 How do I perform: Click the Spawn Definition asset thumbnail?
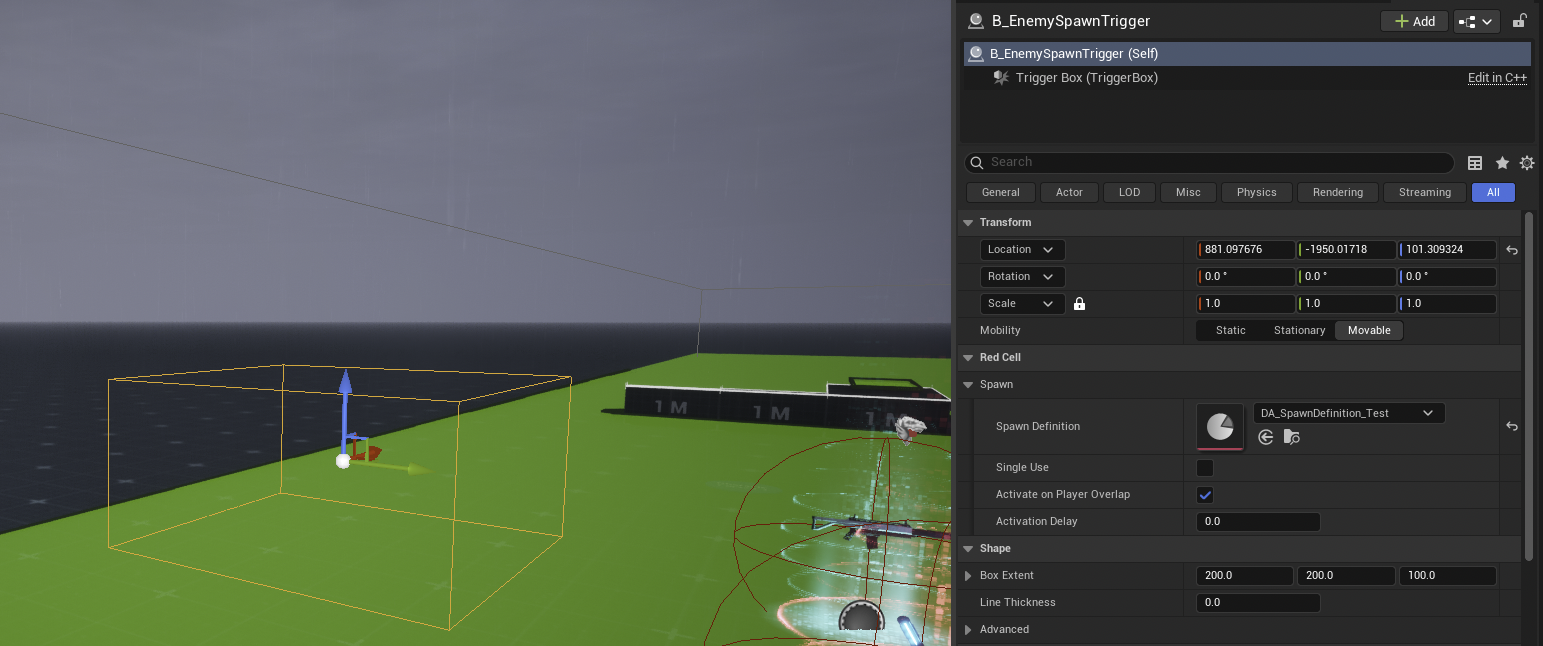point(1220,426)
